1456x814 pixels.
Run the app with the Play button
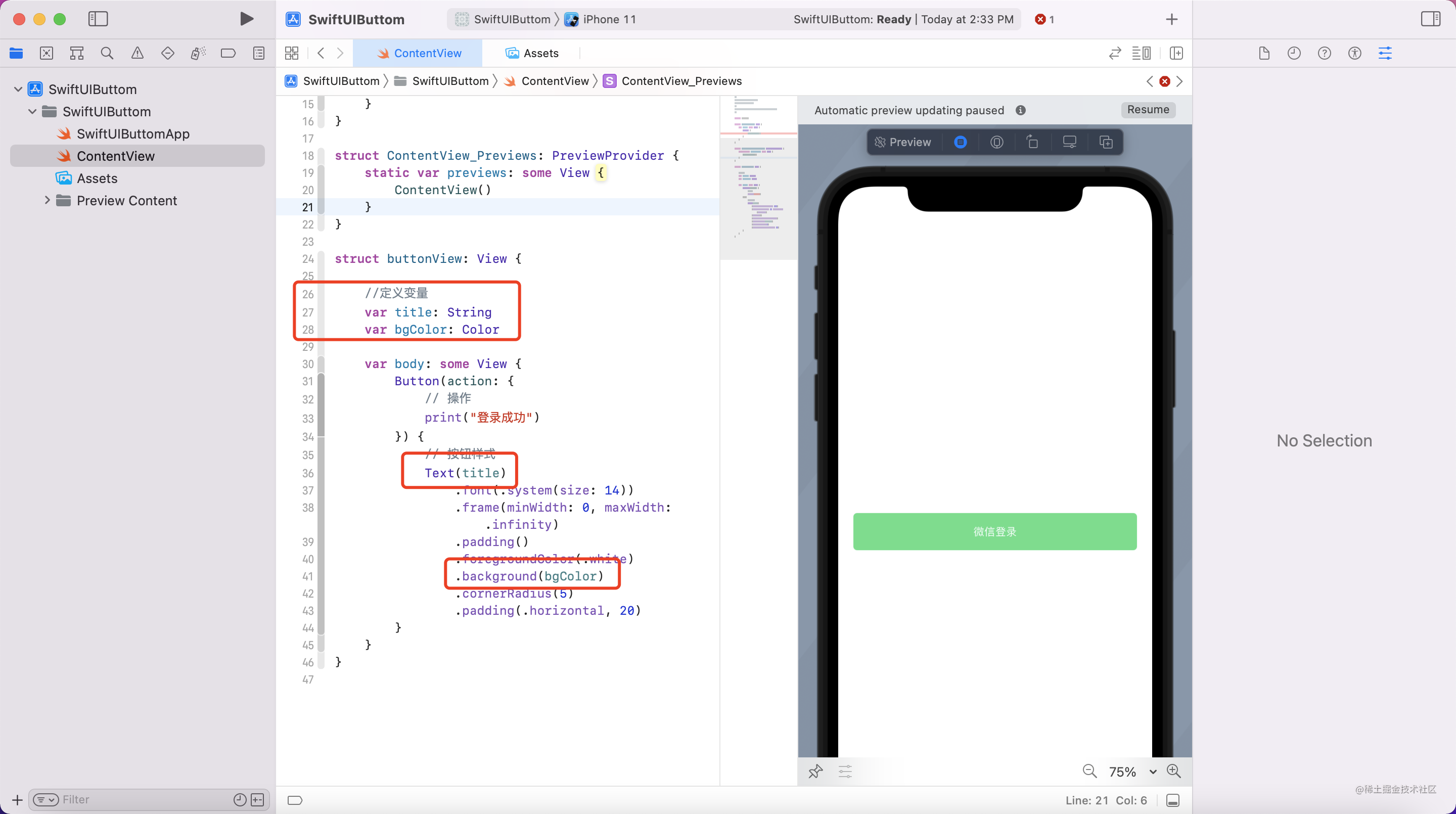(x=246, y=19)
